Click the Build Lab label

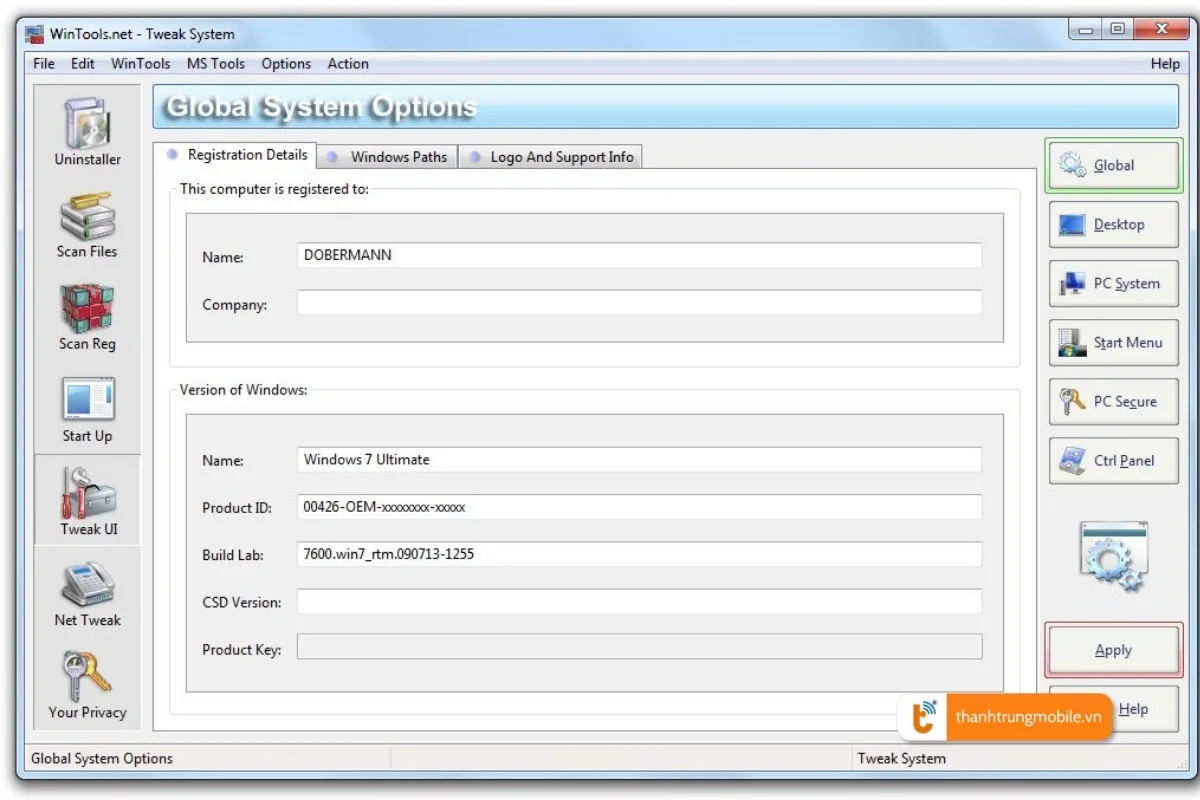(x=233, y=555)
